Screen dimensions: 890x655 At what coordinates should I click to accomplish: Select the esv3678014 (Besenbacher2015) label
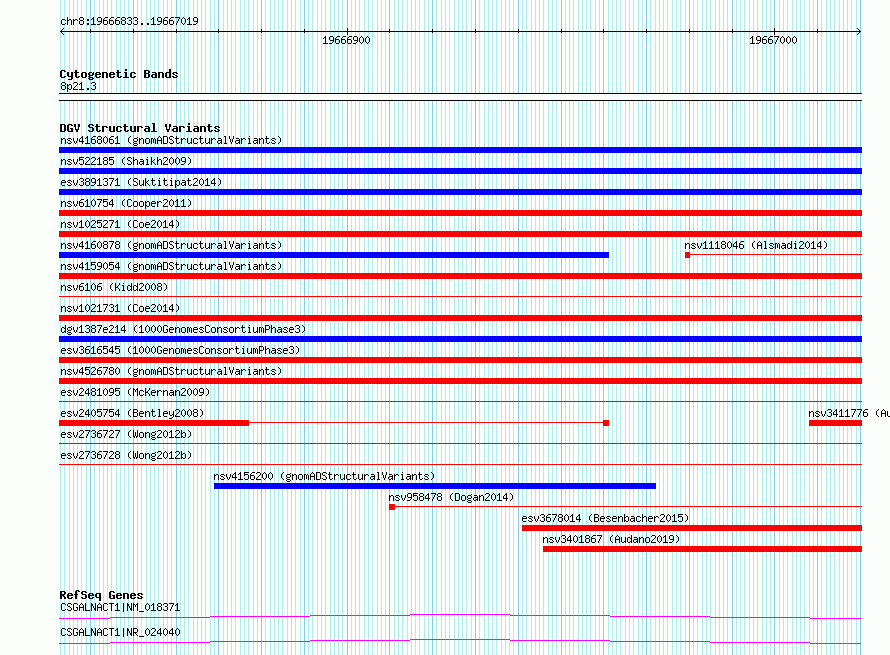[x=605, y=518]
